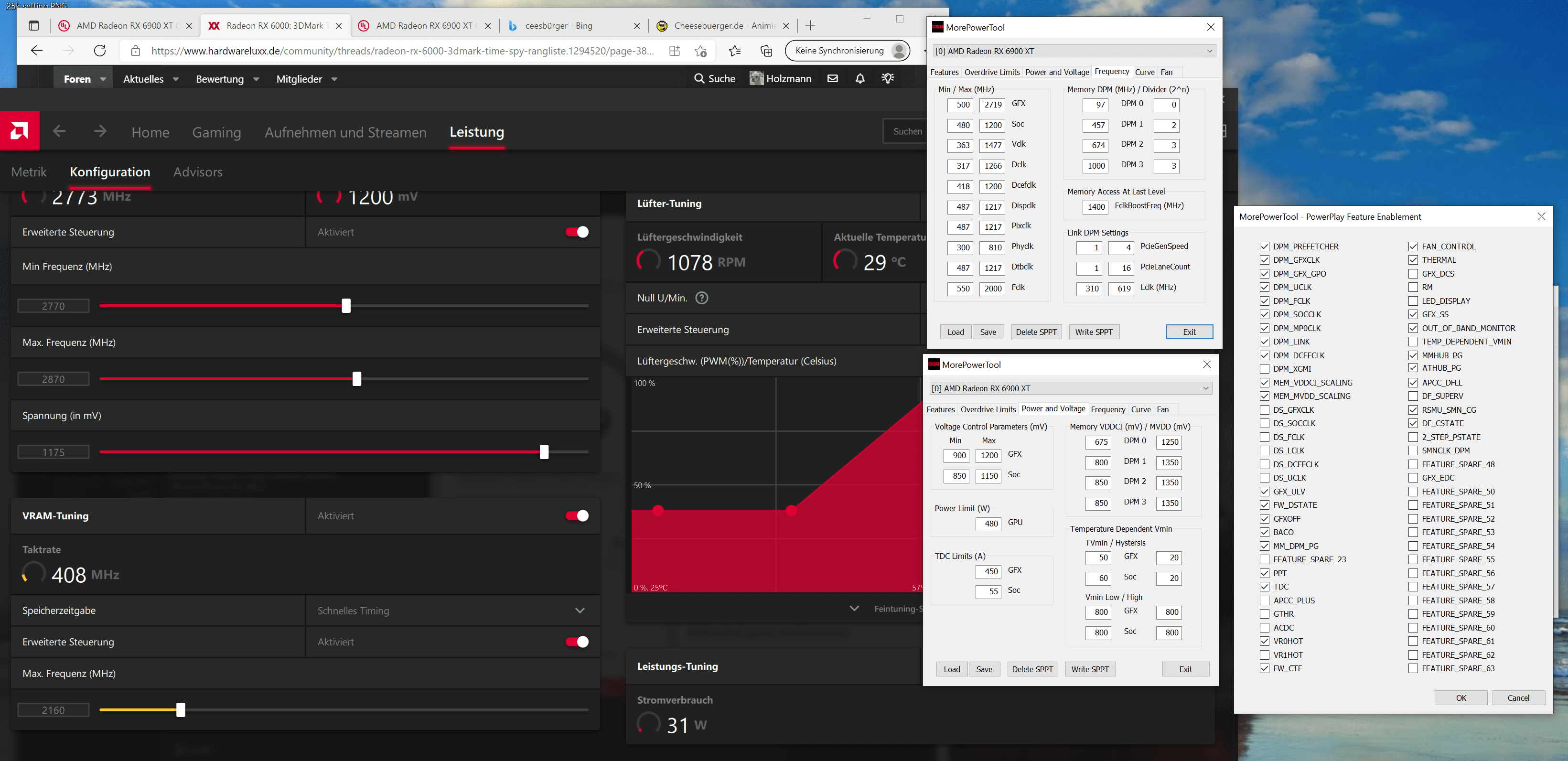
Task: Click the Spannung (in mV) slider handle
Action: tap(544, 452)
